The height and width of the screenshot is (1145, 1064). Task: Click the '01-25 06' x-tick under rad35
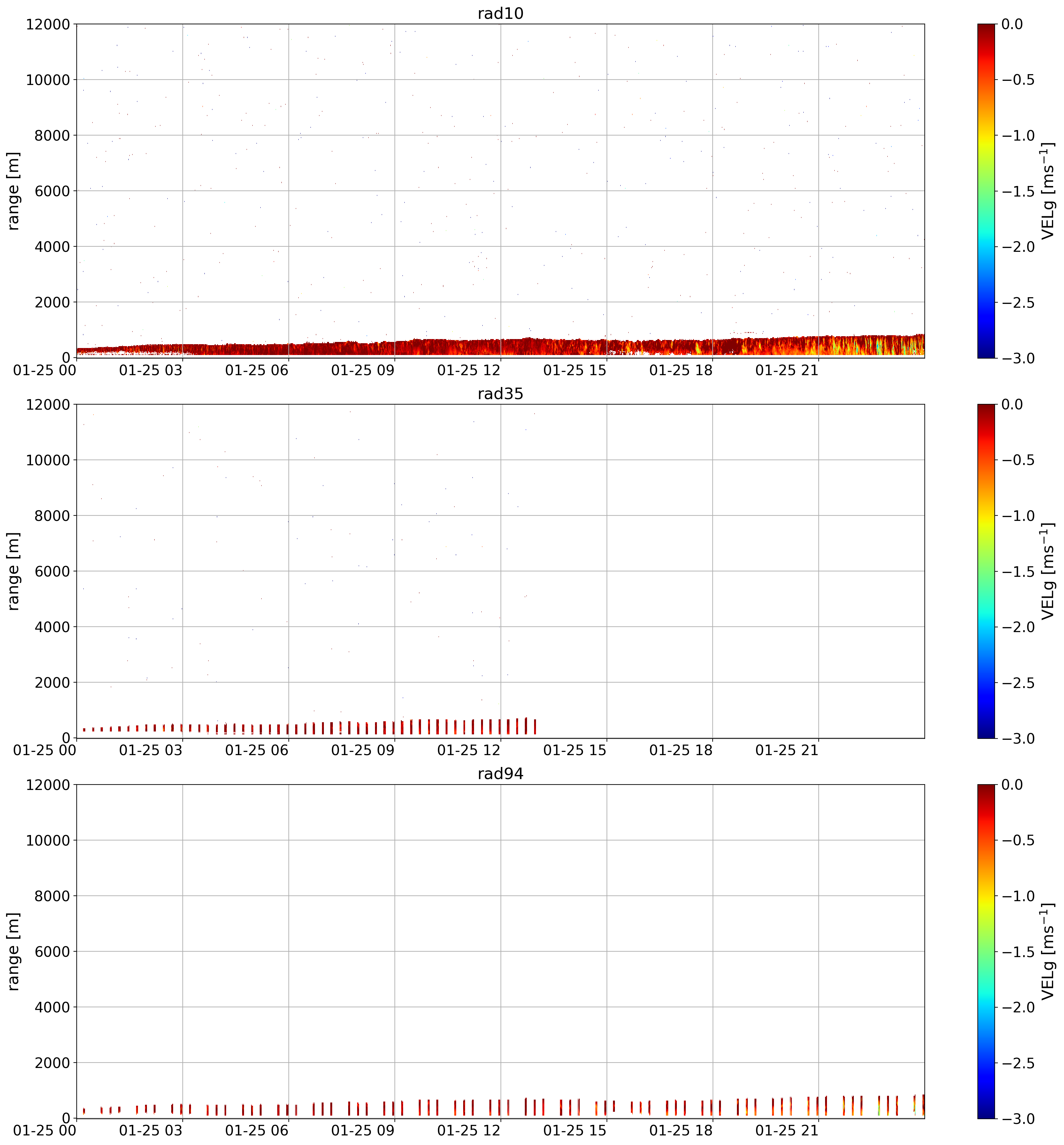(257, 750)
